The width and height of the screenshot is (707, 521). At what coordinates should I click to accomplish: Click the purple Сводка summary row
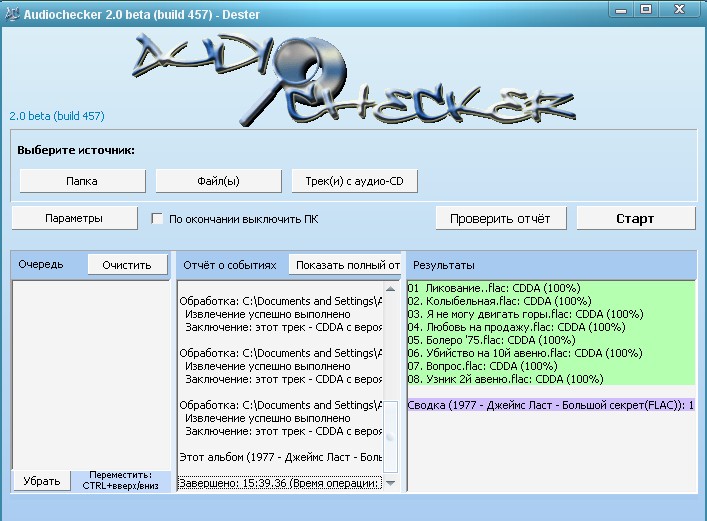point(550,404)
